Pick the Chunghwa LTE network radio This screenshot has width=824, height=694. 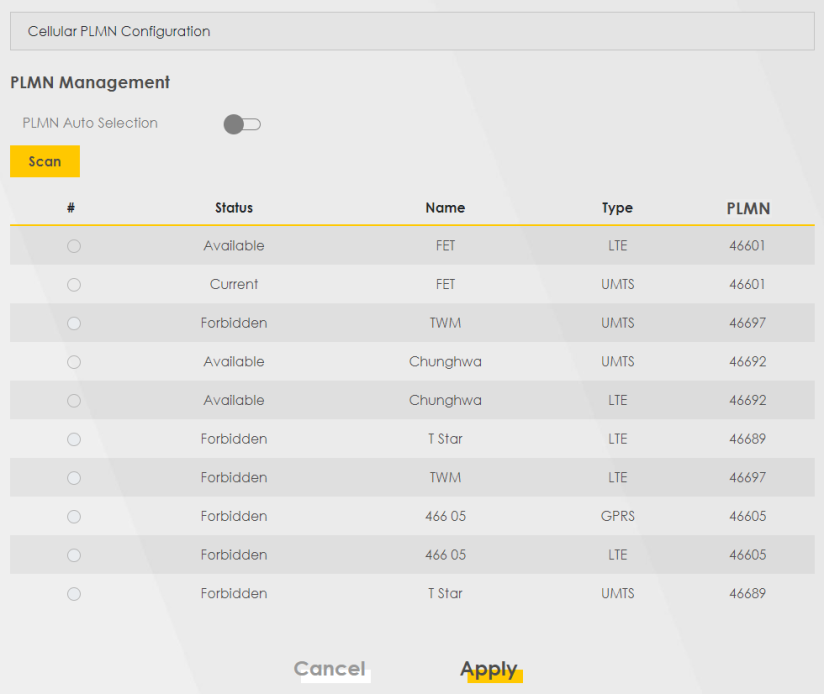(x=74, y=401)
